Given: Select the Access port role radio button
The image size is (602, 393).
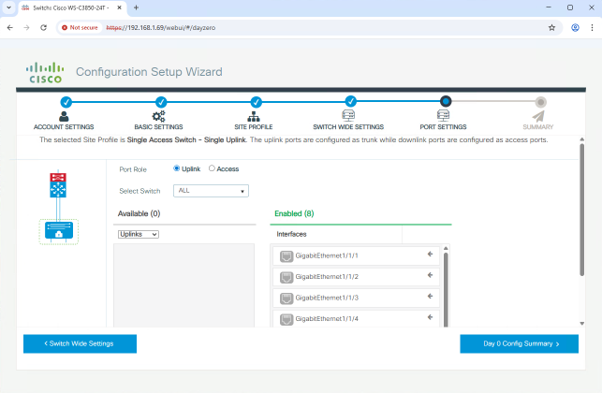Looking at the screenshot, I should [212, 168].
